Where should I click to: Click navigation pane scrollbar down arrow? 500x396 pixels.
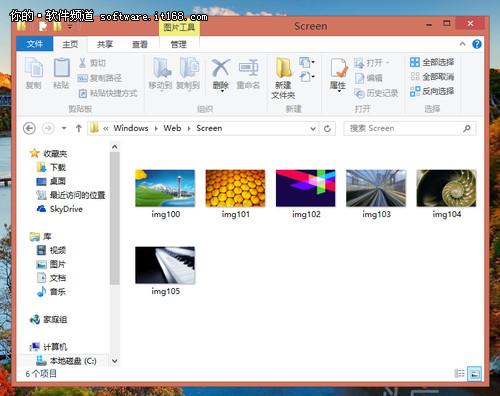pos(115,361)
